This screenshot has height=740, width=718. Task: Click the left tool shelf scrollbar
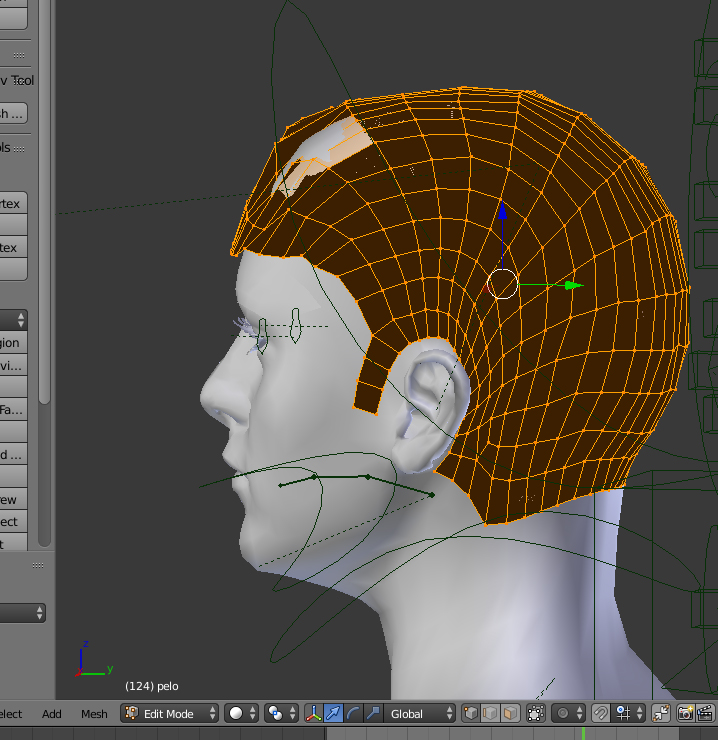click(44, 202)
